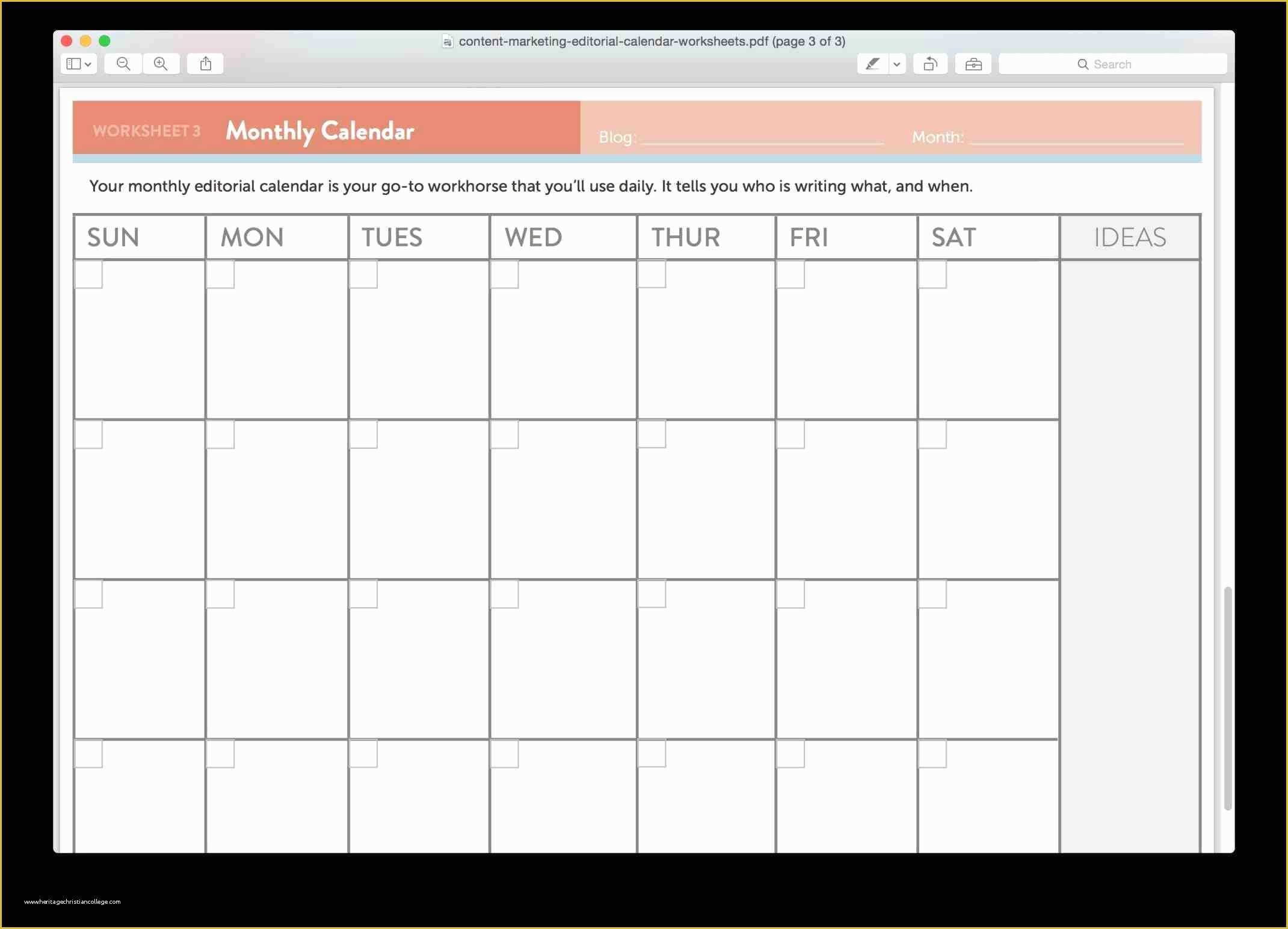Screen dimensions: 1288x929
Task: Select the MON column first date checkbox
Action: 221,276
